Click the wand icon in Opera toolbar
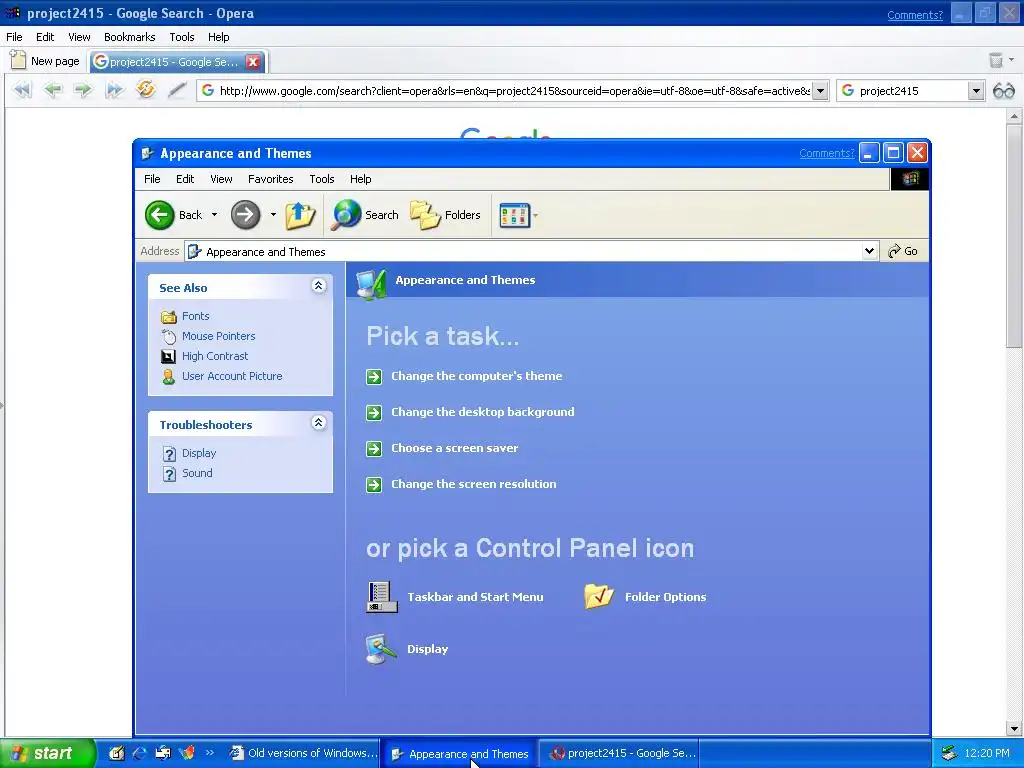 (x=177, y=89)
